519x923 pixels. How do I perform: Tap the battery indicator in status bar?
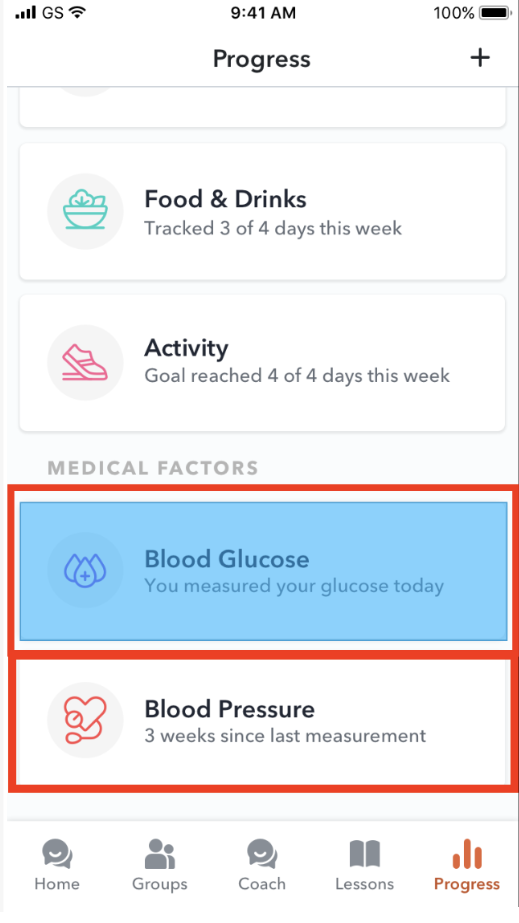[x=496, y=12]
